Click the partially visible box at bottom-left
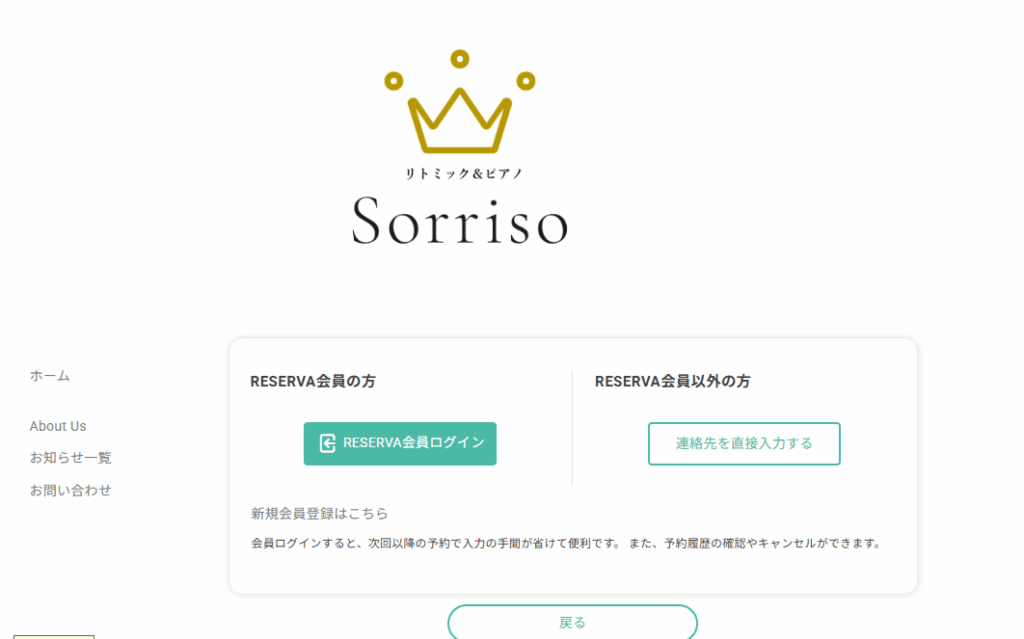This screenshot has height=639, width=1024. pos(54,636)
